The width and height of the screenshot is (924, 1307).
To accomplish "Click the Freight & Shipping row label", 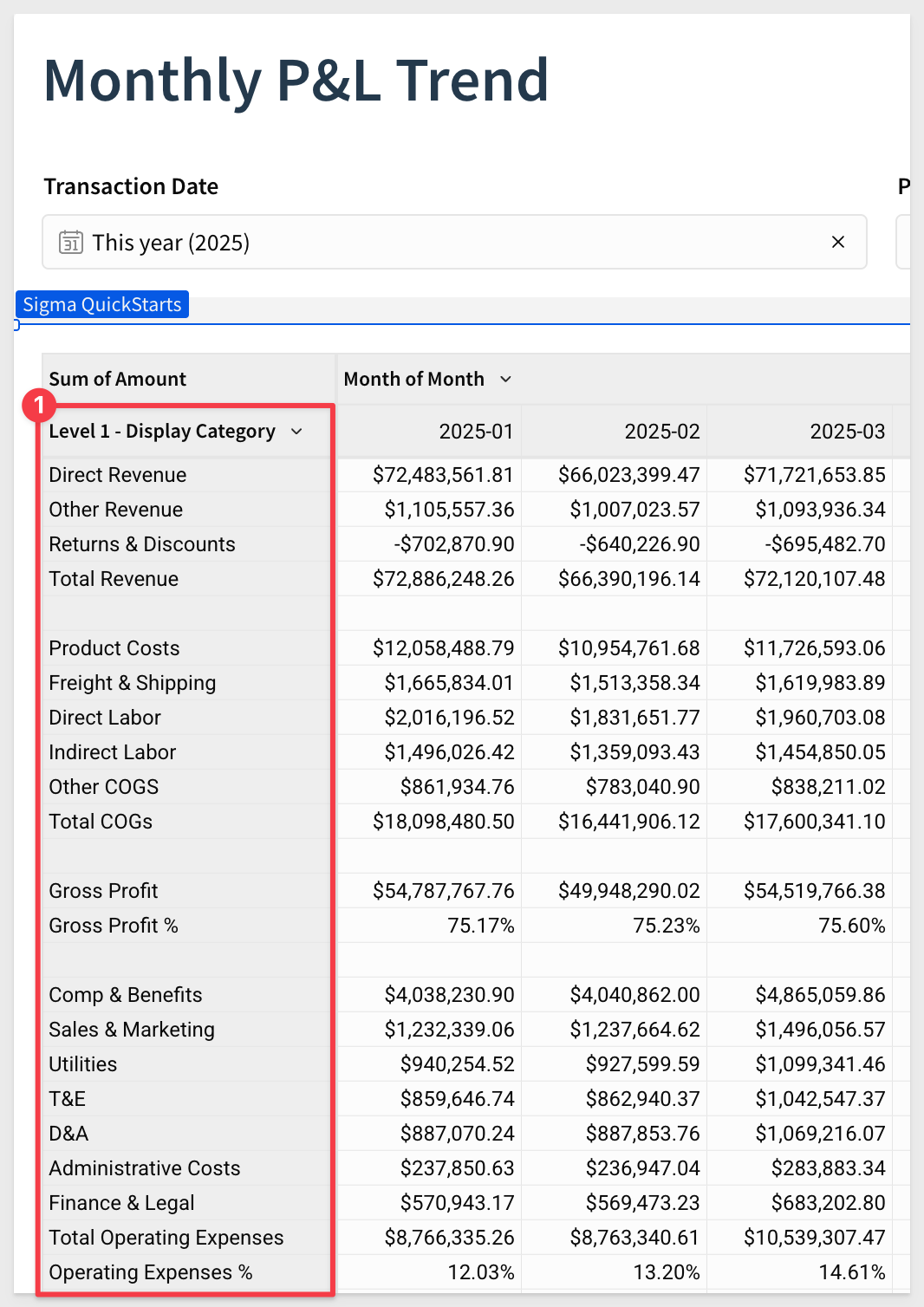I will point(133,683).
